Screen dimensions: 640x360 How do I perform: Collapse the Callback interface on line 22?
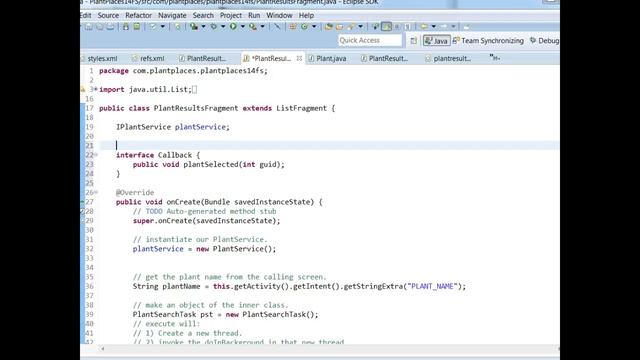point(96,155)
